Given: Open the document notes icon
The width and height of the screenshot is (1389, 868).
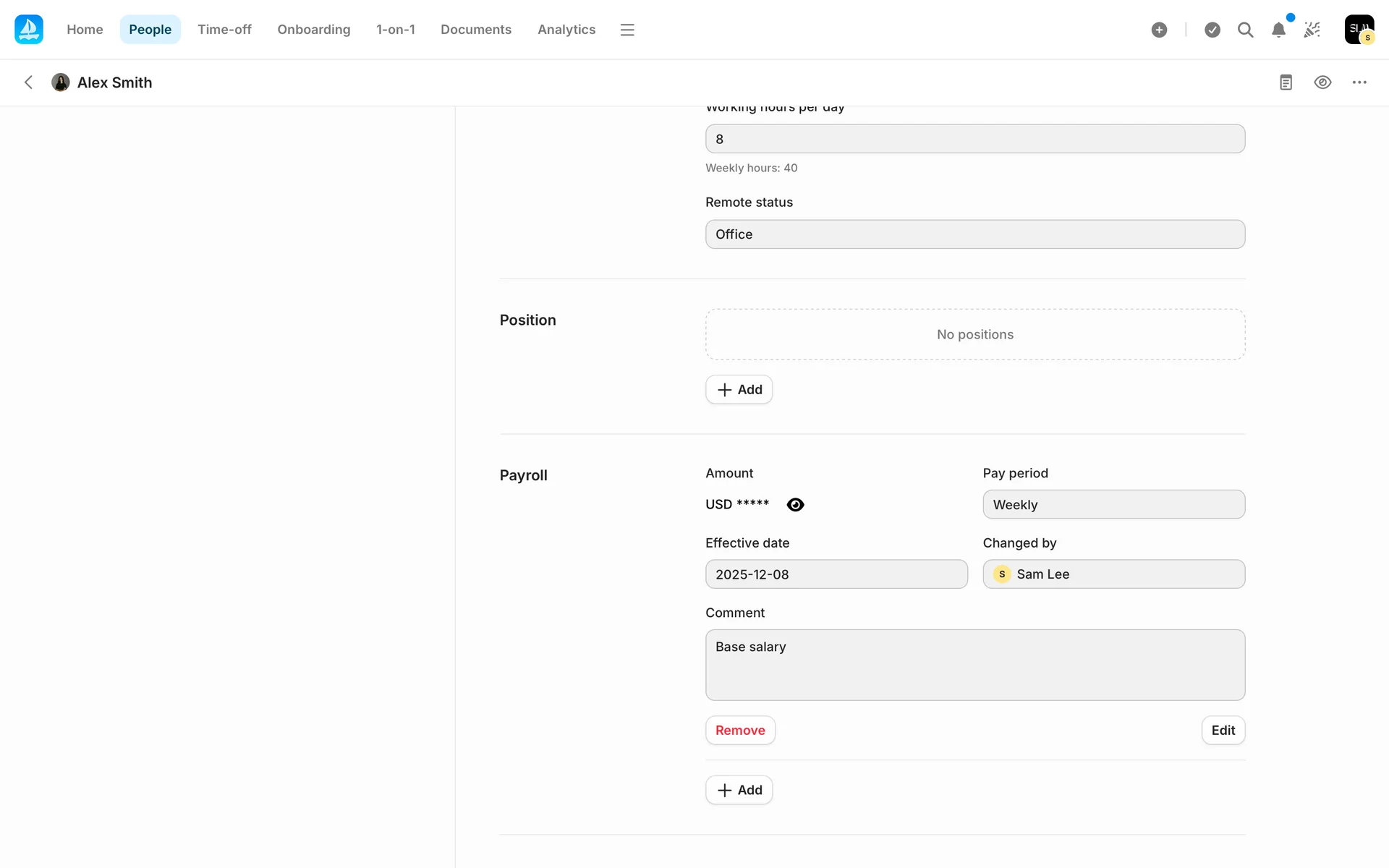Looking at the screenshot, I should [x=1286, y=82].
